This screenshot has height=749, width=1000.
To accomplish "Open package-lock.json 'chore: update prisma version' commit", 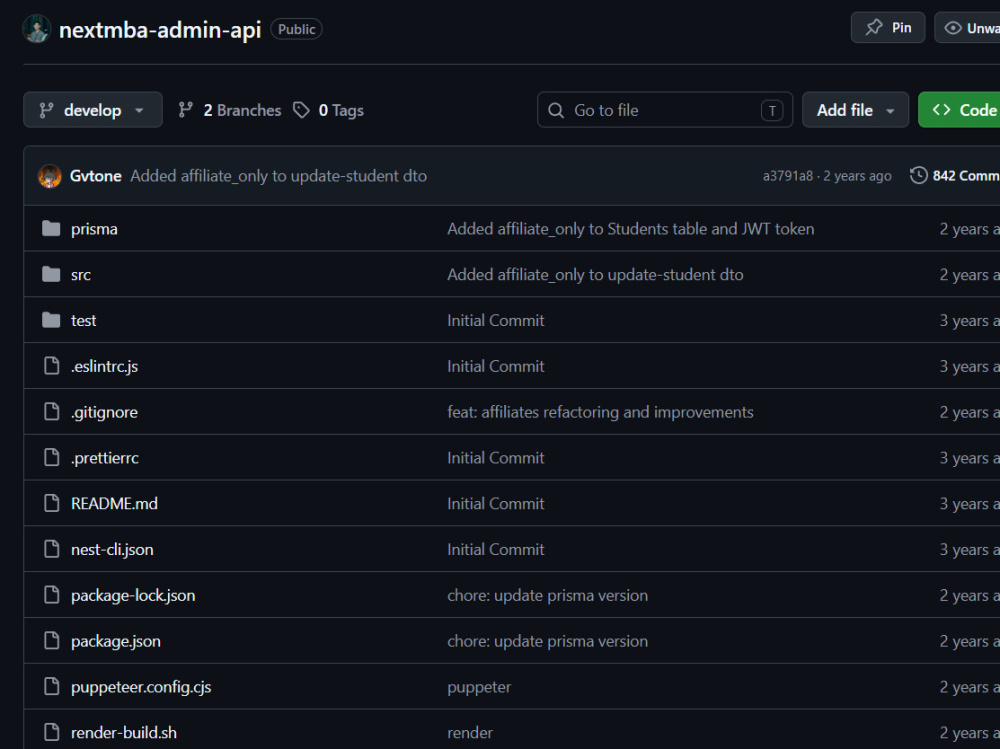I will click(x=547, y=595).
